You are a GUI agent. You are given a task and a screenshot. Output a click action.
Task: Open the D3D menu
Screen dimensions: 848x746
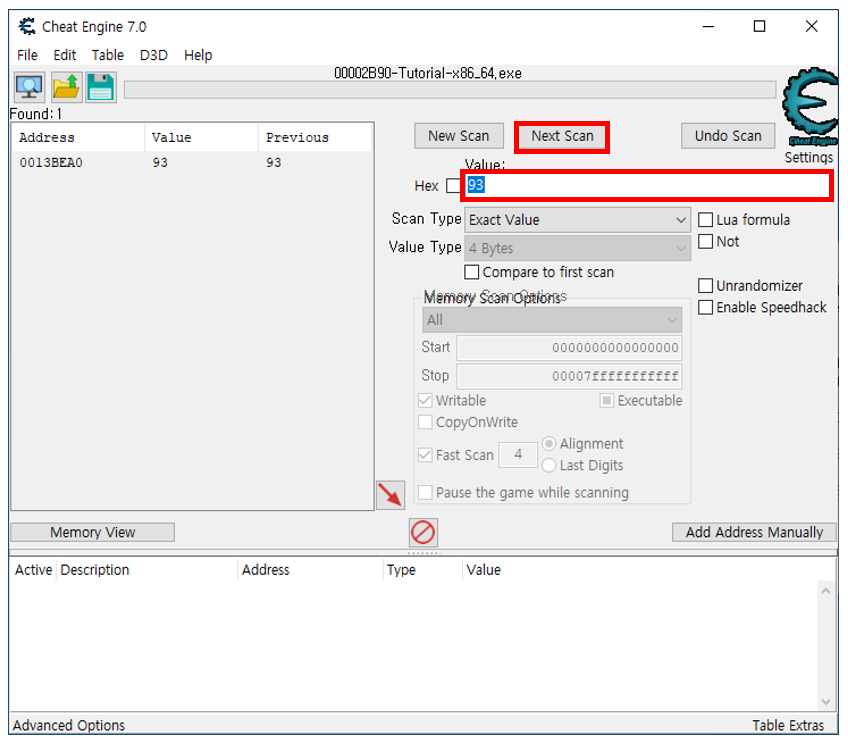pyautogui.click(x=154, y=55)
